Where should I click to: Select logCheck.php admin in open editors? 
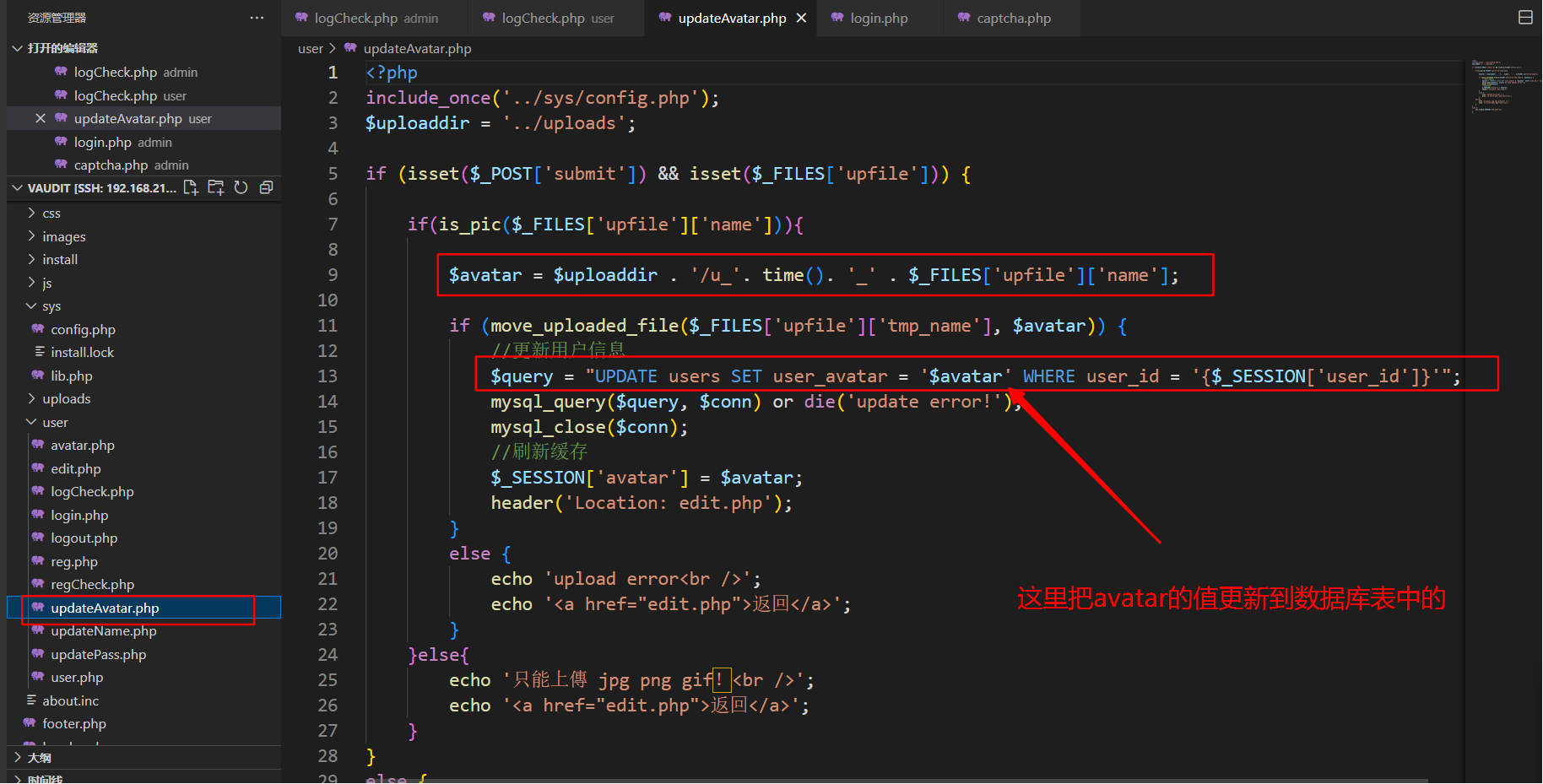pos(143,73)
